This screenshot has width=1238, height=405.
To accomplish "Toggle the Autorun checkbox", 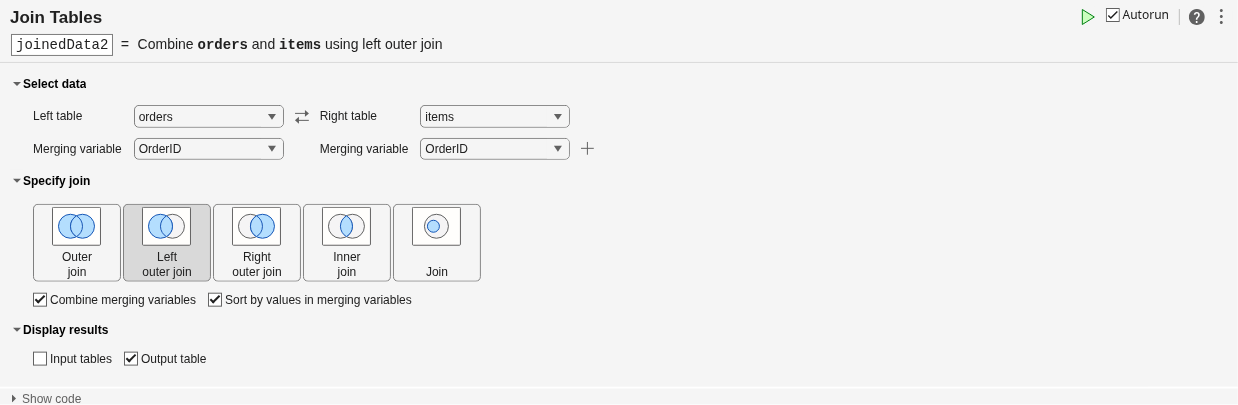I will pos(1113,15).
